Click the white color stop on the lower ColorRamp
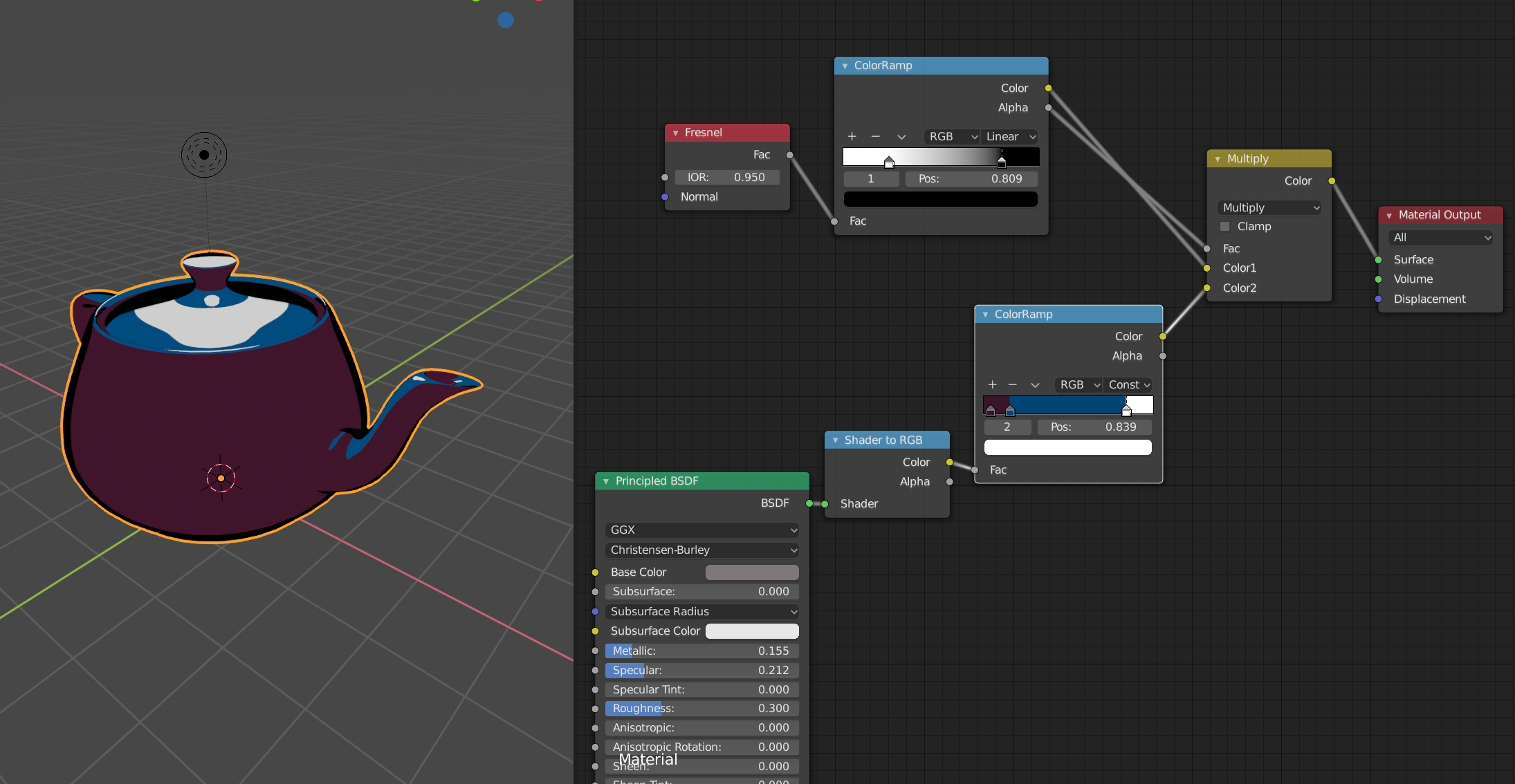1515x784 pixels. [x=1126, y=411]
